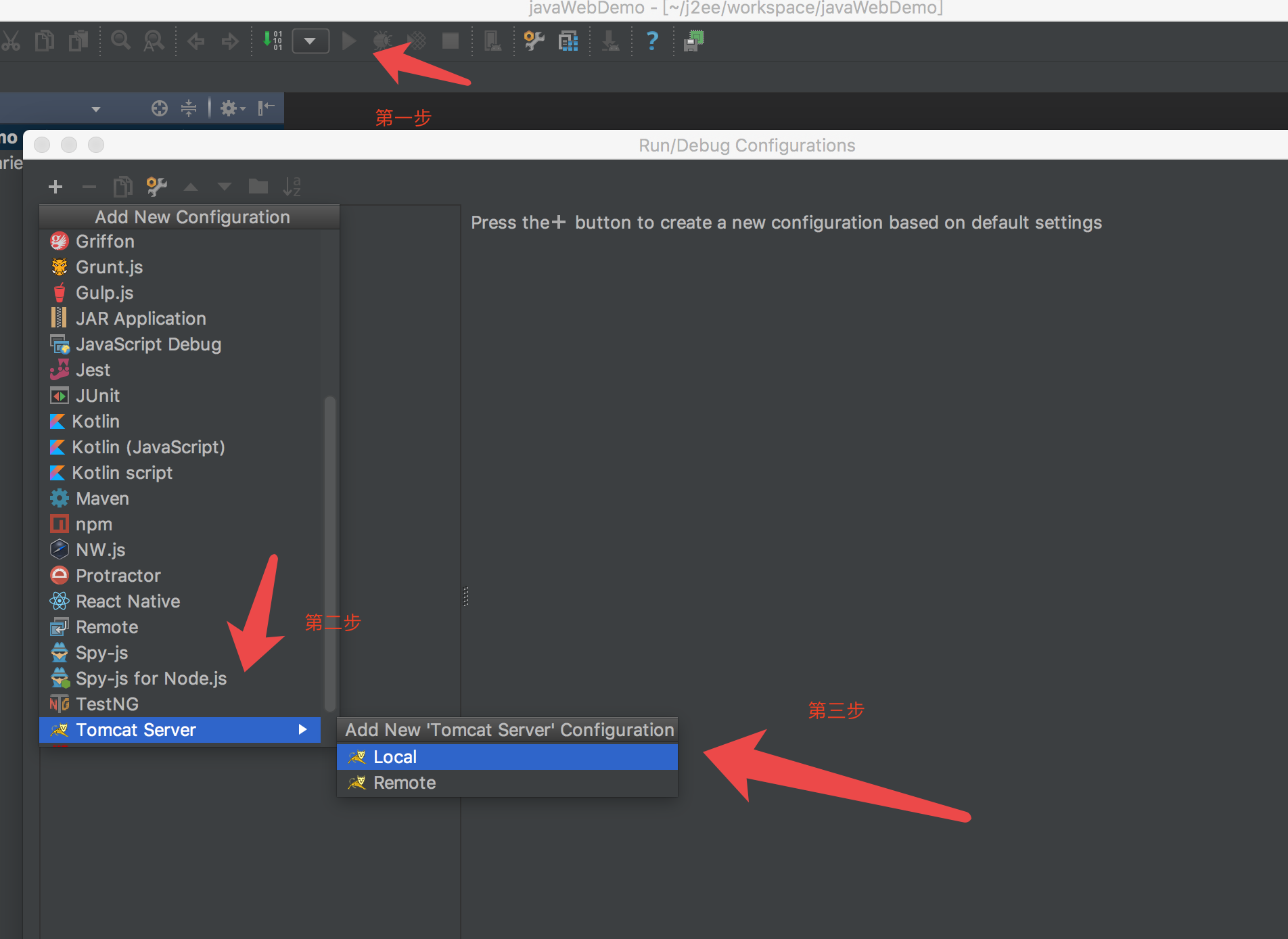Image resolution: width=1288 pixels, height=939 pixels.
Task: Click the Copy Configuration icon in dialog
Action: [x=122, y=186]
